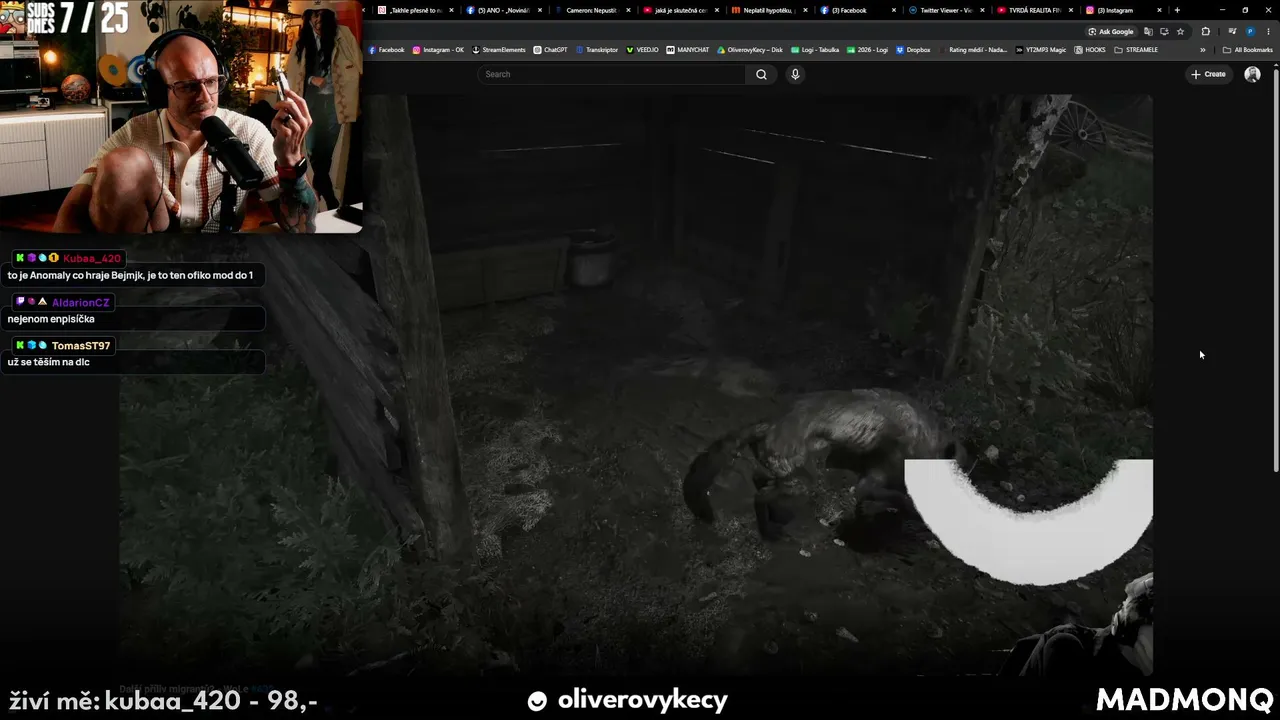Image resolution: width=1280 pixels, height=720 pixels.
Task: Click the AldarionCZ chat username
Action: click(81, 302)
